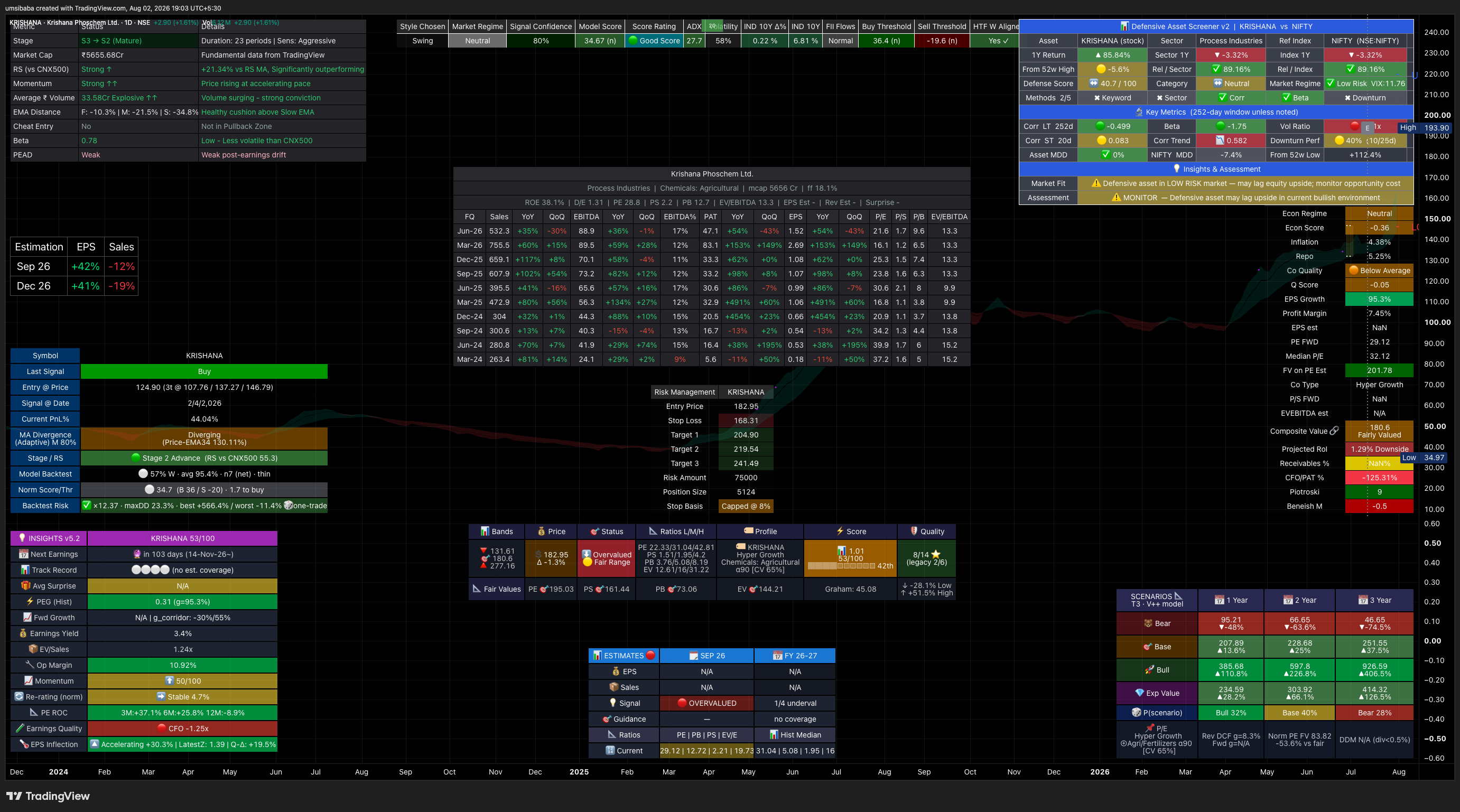Click the green checkmark in Backtest Risk row

tap(87, 506)
